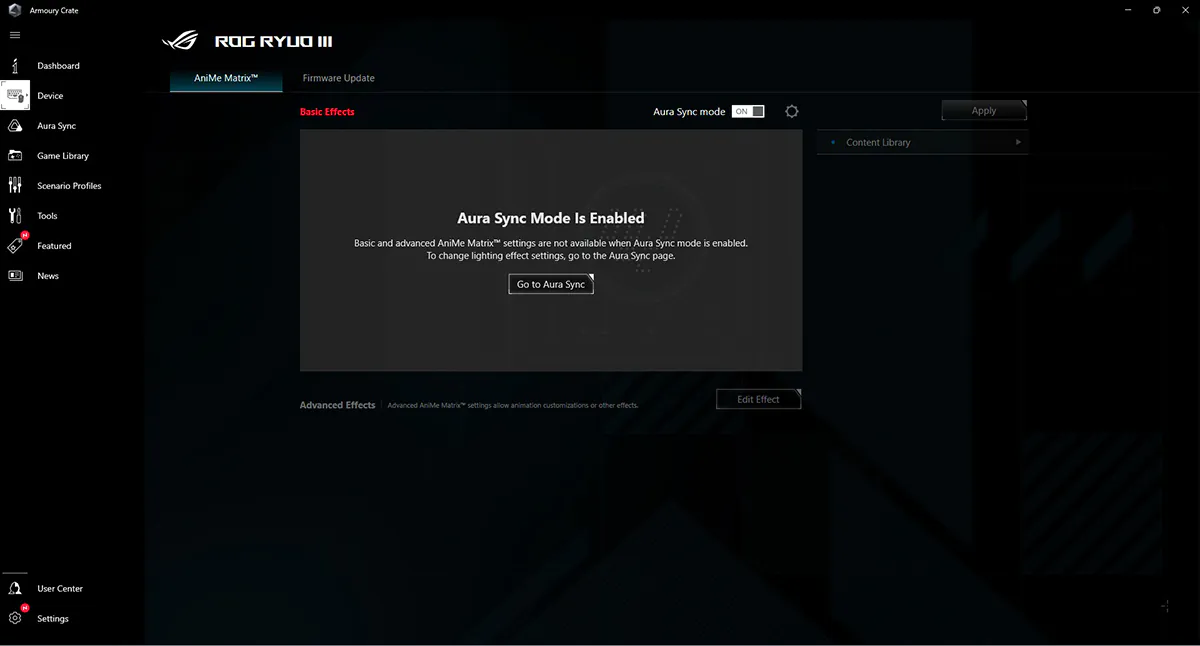Viewport: 1200px width, 646px height.
Task: Close the Armoury Crate window
Action: point(1186,10)
